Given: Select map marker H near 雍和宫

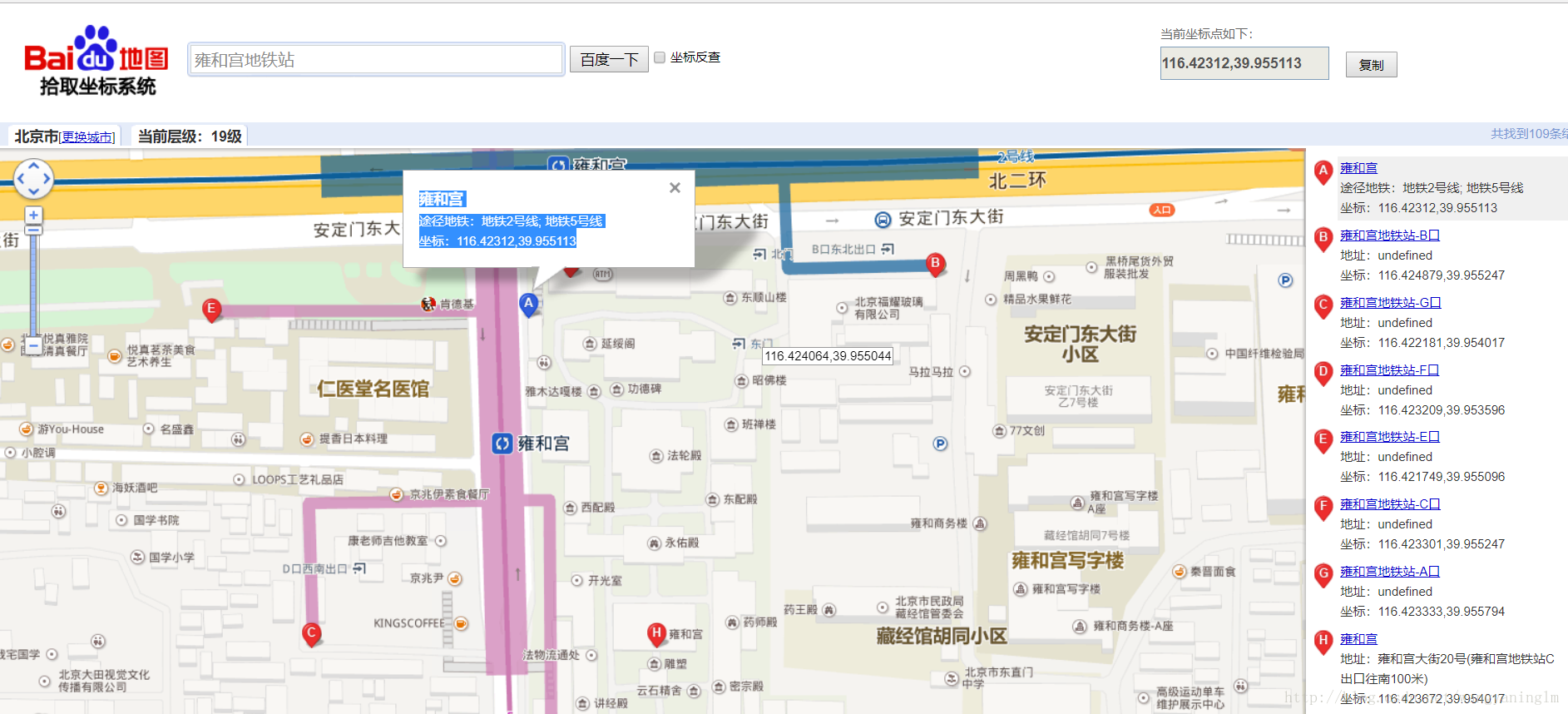Looking at the screenshot, I should [x=656, y=634].
